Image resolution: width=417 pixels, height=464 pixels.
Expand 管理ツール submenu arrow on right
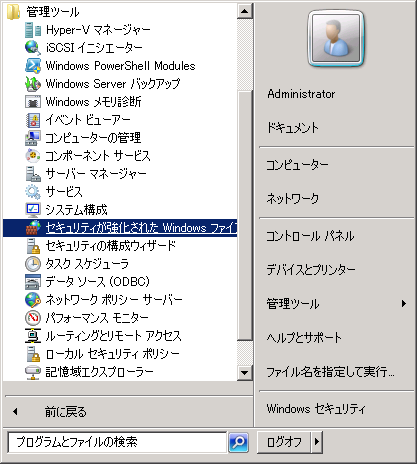tap(404, 303)
